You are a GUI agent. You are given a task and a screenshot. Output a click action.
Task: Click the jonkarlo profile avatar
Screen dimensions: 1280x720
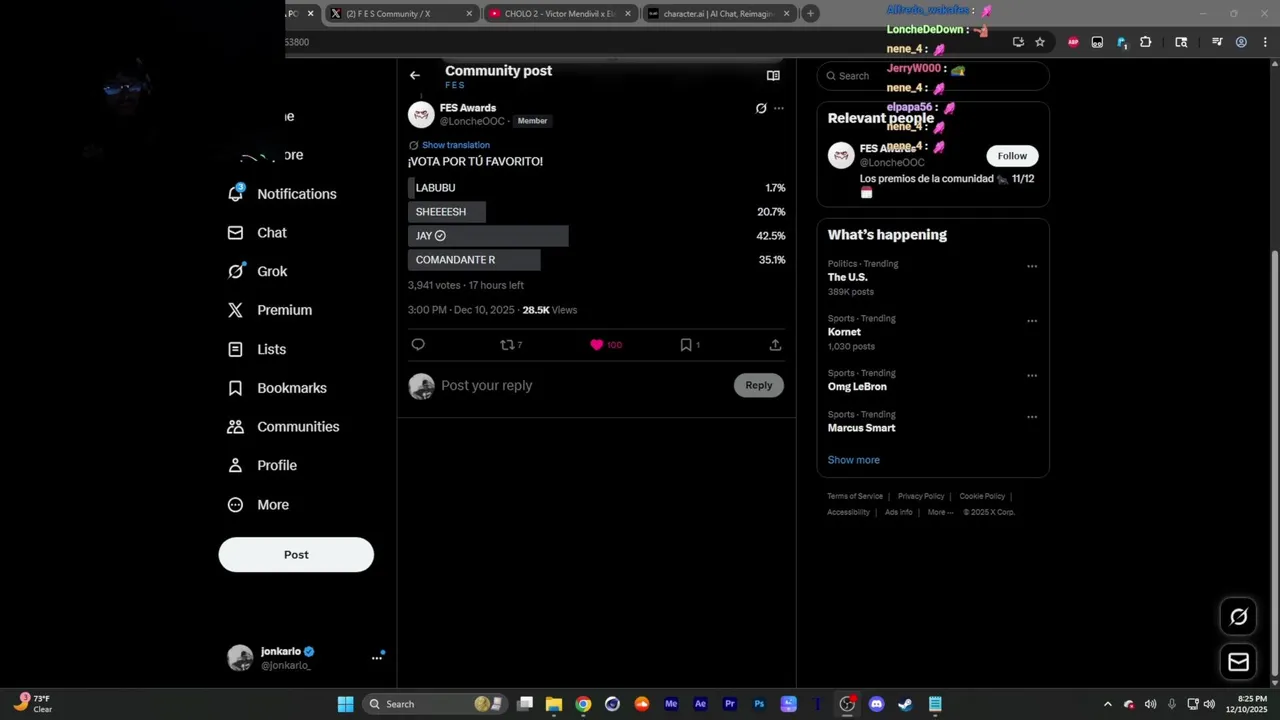click(x=240, y=658)
